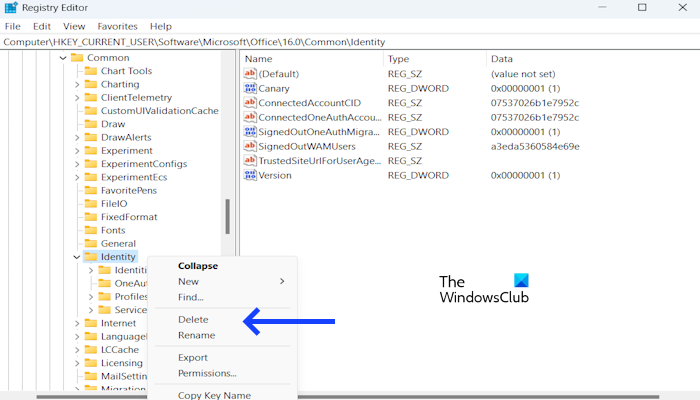The image size is (700, 400).
Task: Click the Charting folder icon
Action: click(91, 84)
